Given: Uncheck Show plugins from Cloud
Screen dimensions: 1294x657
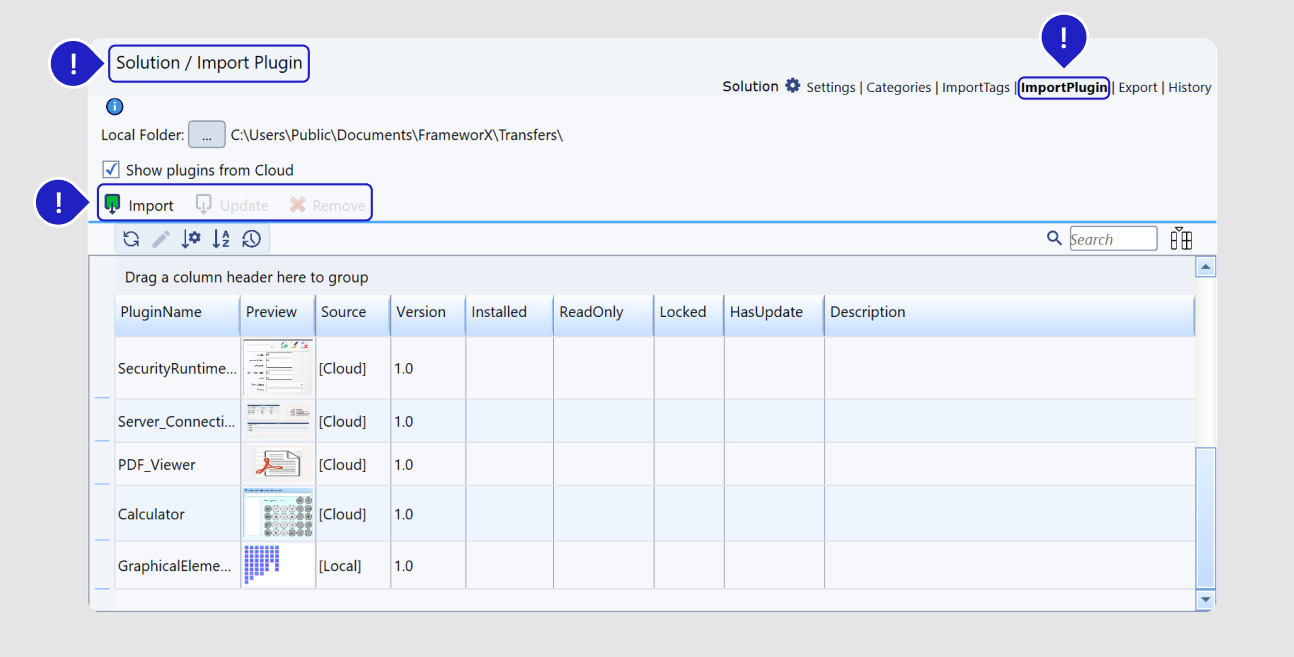Looking at the screenshot, I should [x=112, y=170].
